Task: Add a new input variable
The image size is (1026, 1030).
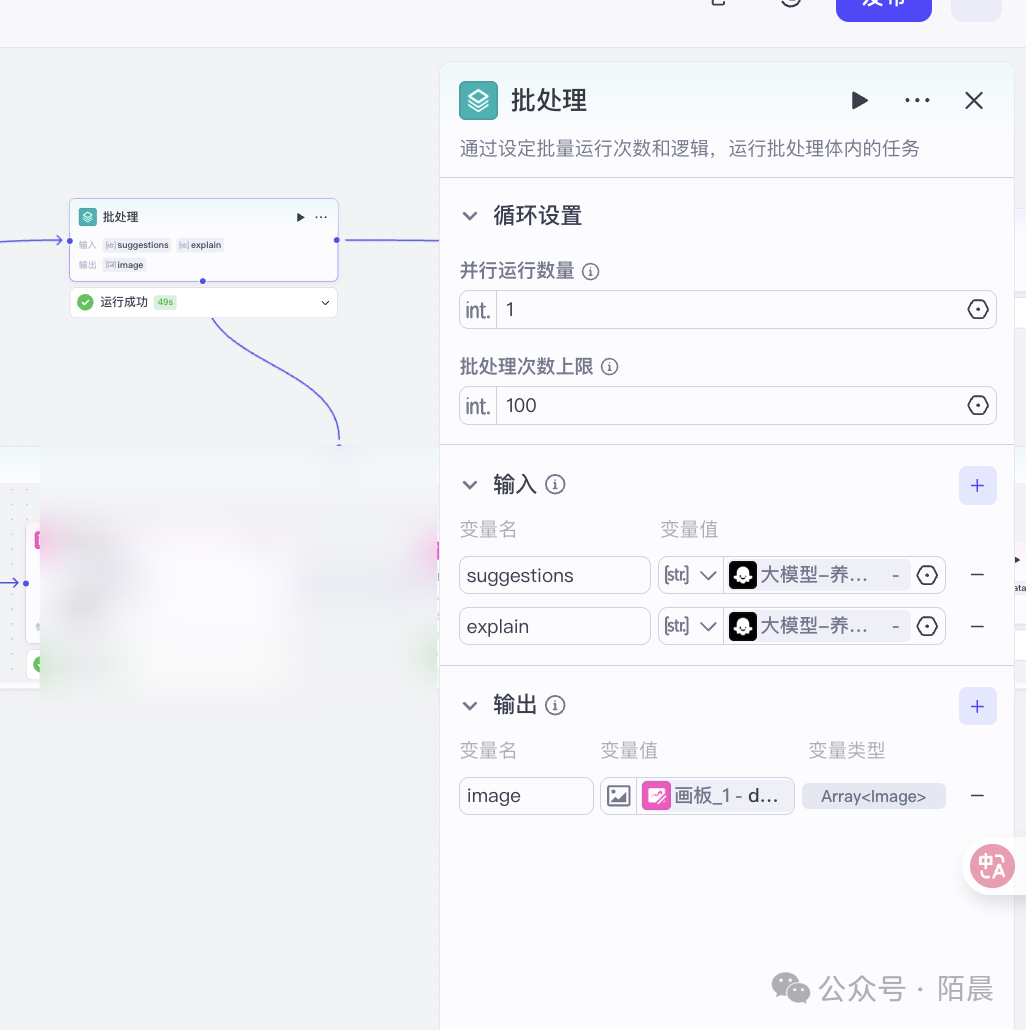Action: click(977, 485)
